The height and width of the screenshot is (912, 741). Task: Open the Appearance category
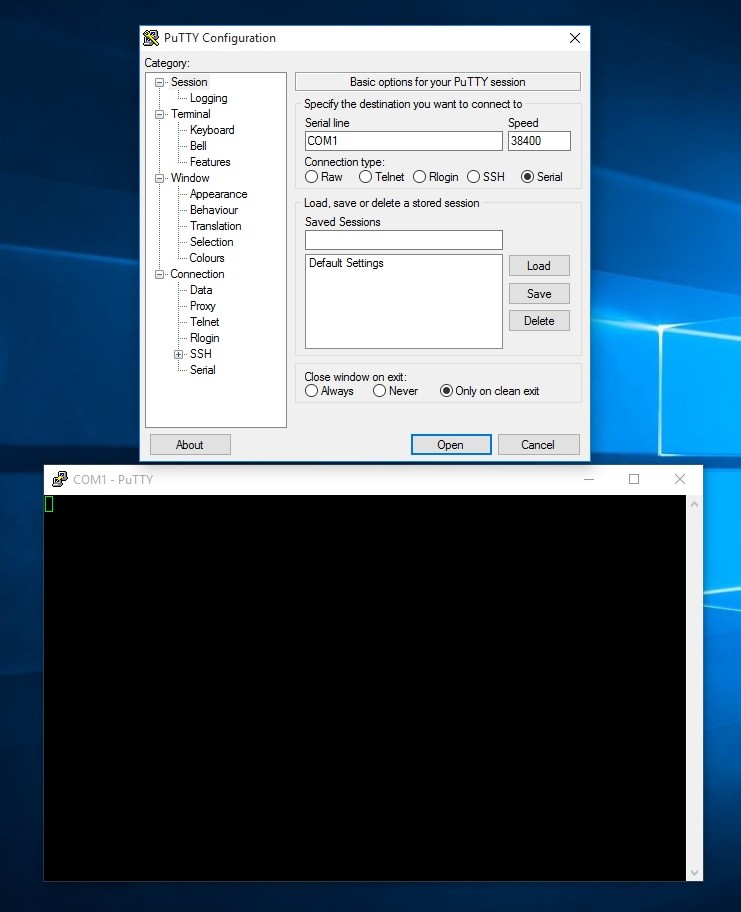(218, 194)
